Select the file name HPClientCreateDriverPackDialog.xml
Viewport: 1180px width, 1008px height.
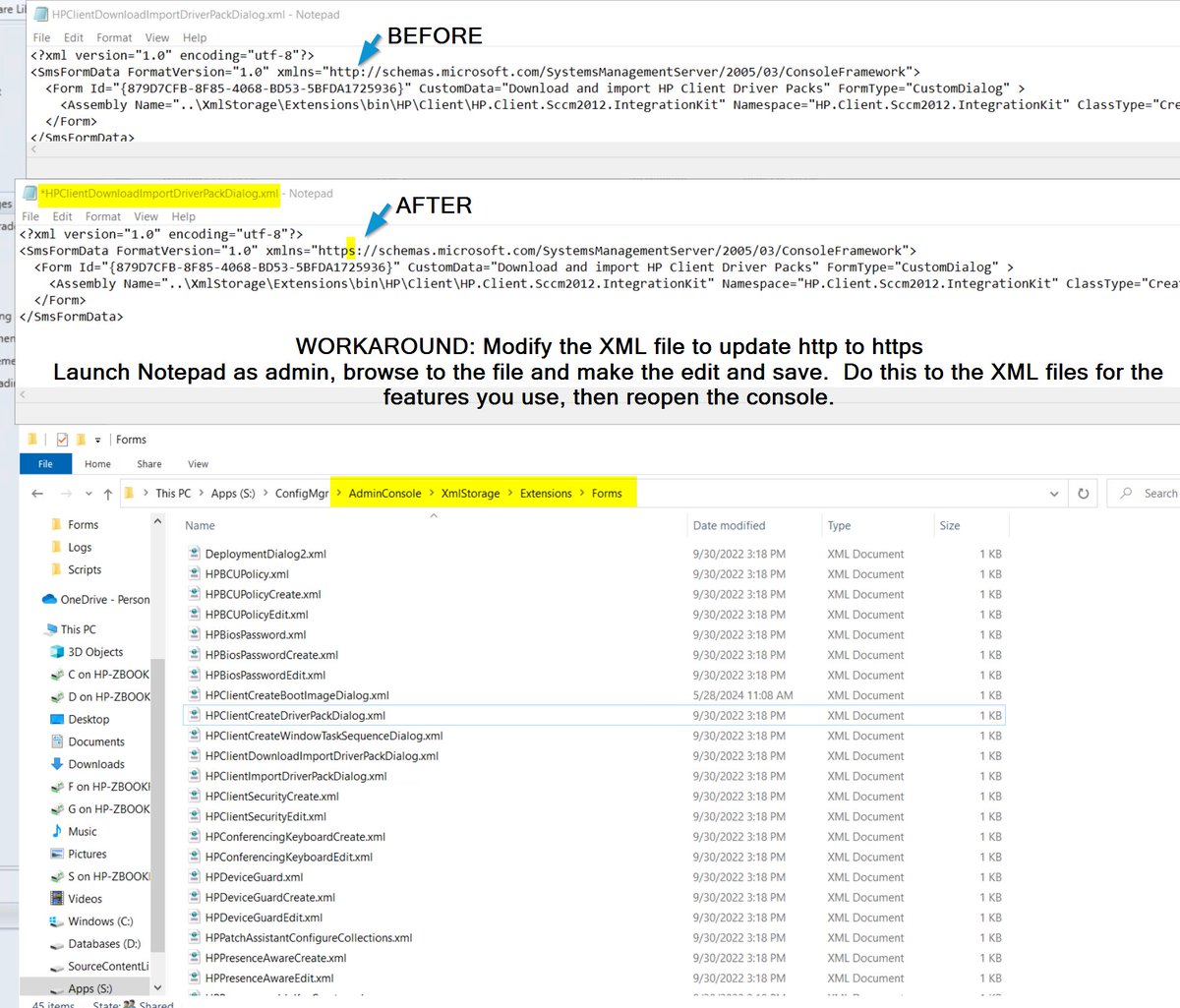pos(295,716)
